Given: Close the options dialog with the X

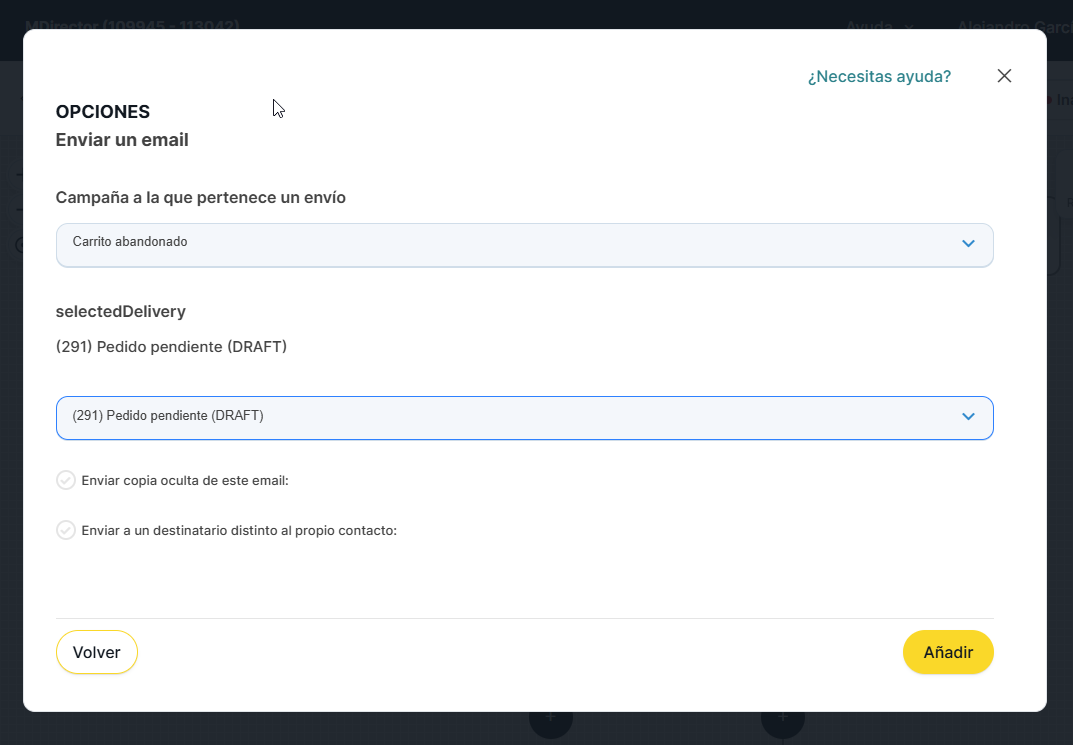Looking at the screenshot, I should click(x=1004, y=76).
